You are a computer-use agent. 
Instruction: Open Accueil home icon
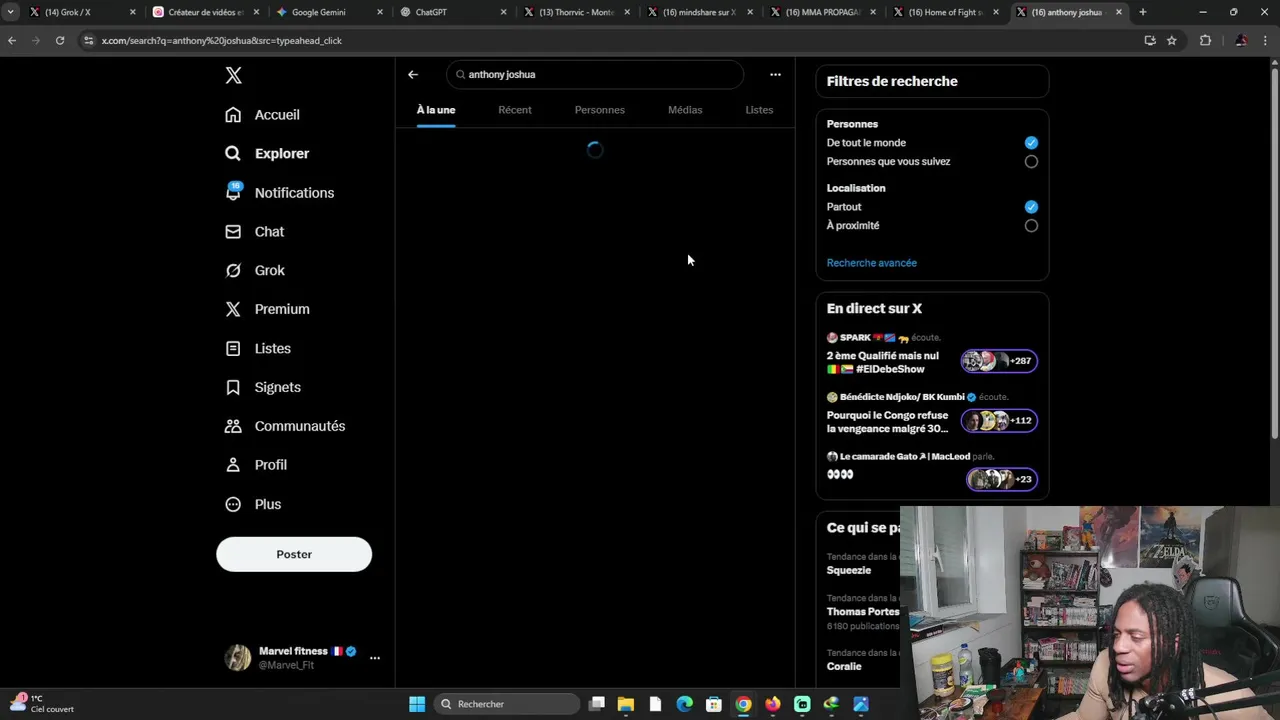pos(233,115)
